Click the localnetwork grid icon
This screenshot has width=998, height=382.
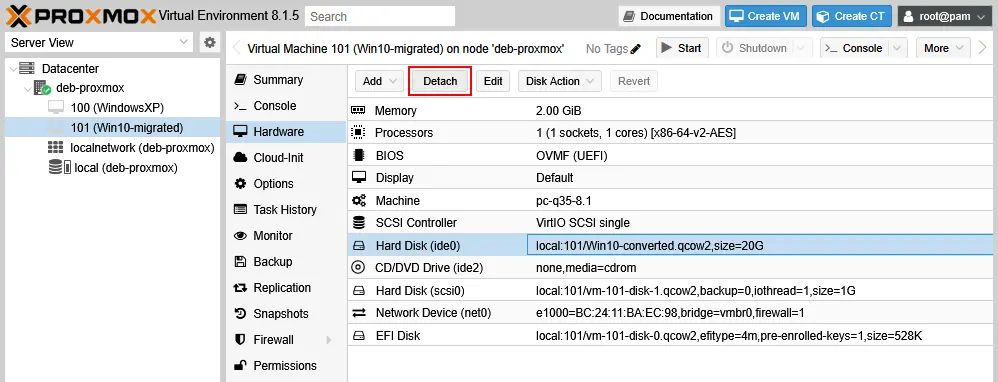coord(55,148)
